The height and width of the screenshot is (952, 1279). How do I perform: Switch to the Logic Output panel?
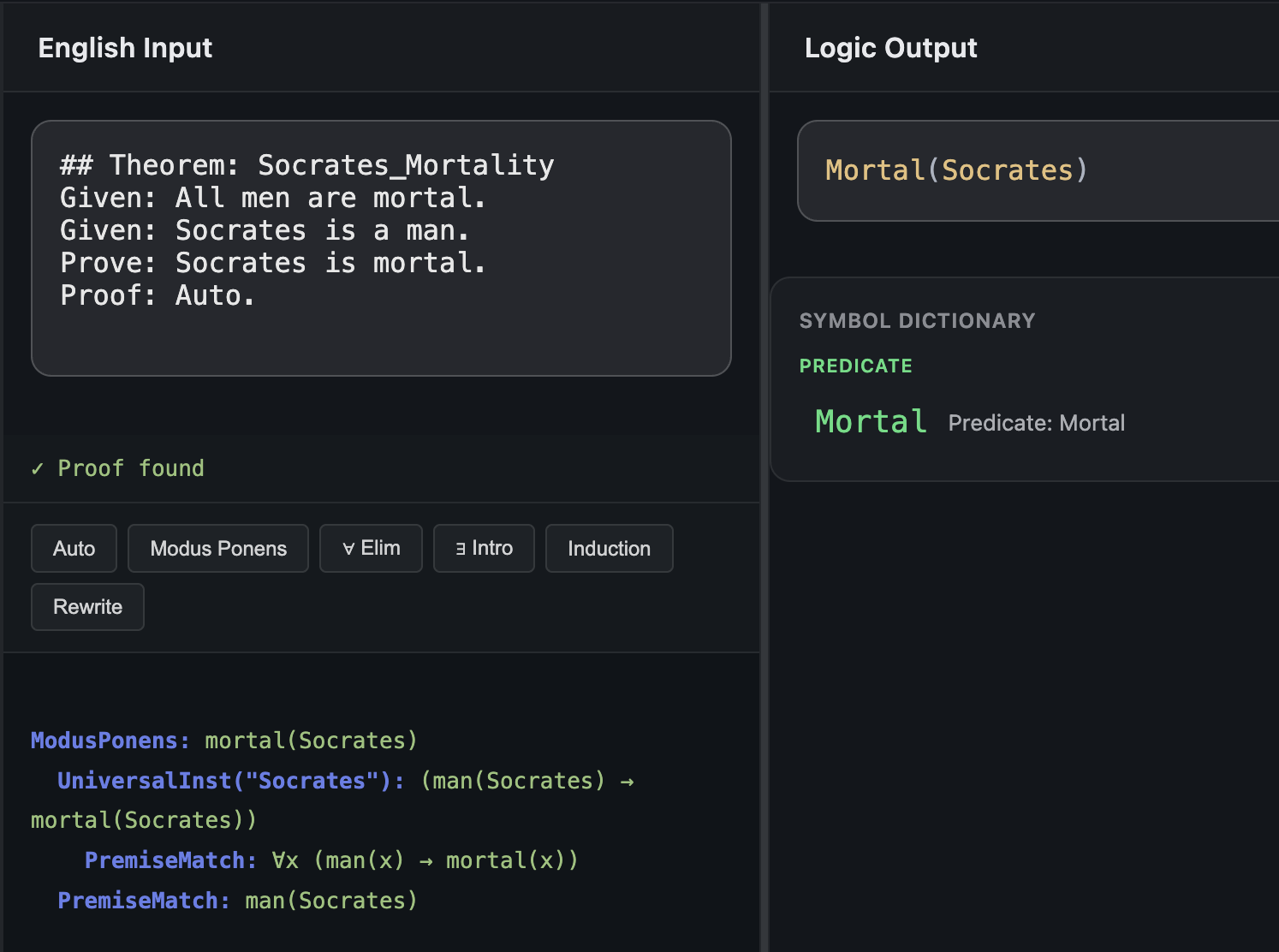point(890,48)
